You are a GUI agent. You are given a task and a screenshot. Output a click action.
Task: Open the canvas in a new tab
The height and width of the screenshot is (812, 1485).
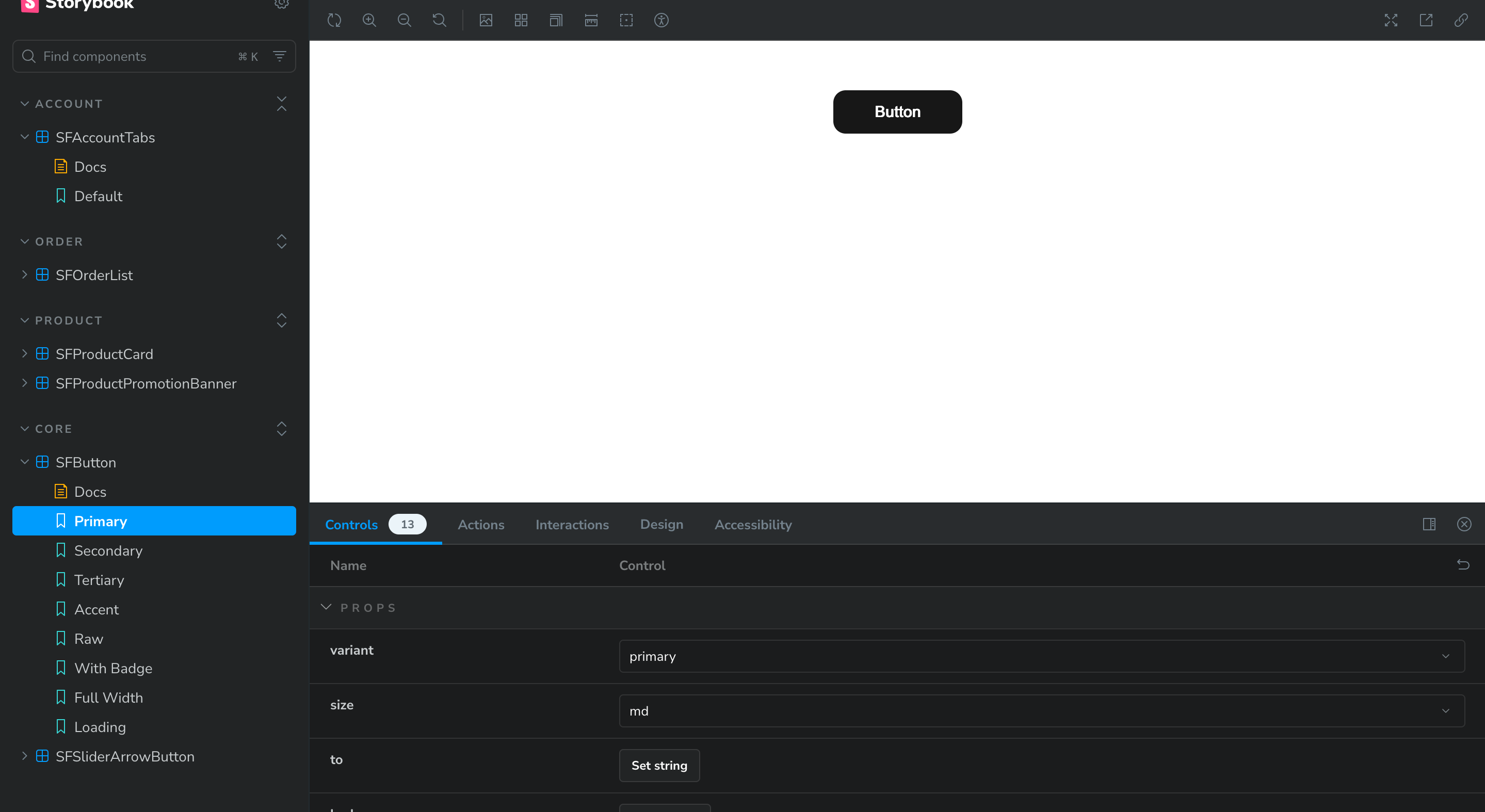coord(1426,20)
